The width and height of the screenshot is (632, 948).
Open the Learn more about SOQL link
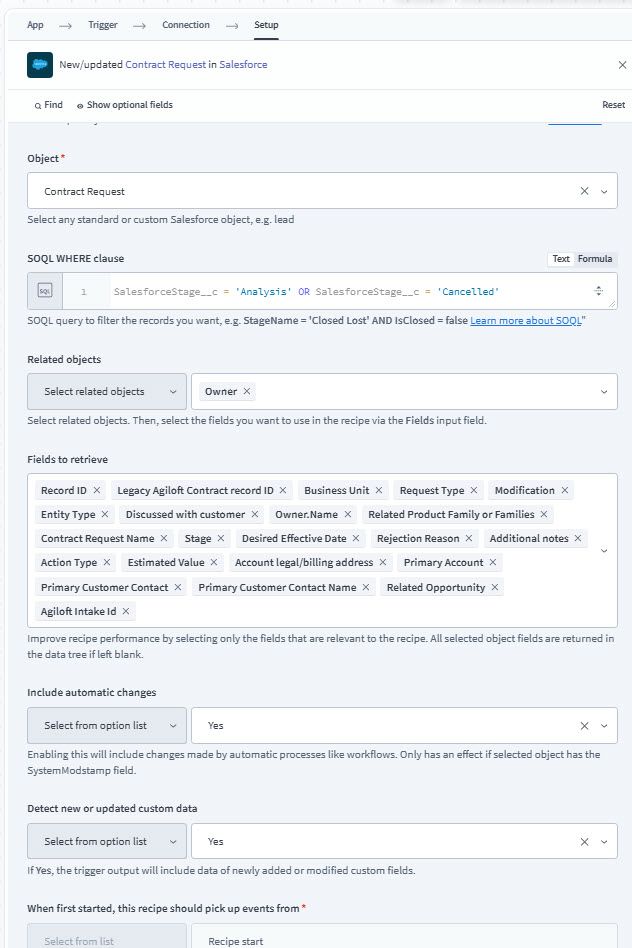click(x=526, y=320)
